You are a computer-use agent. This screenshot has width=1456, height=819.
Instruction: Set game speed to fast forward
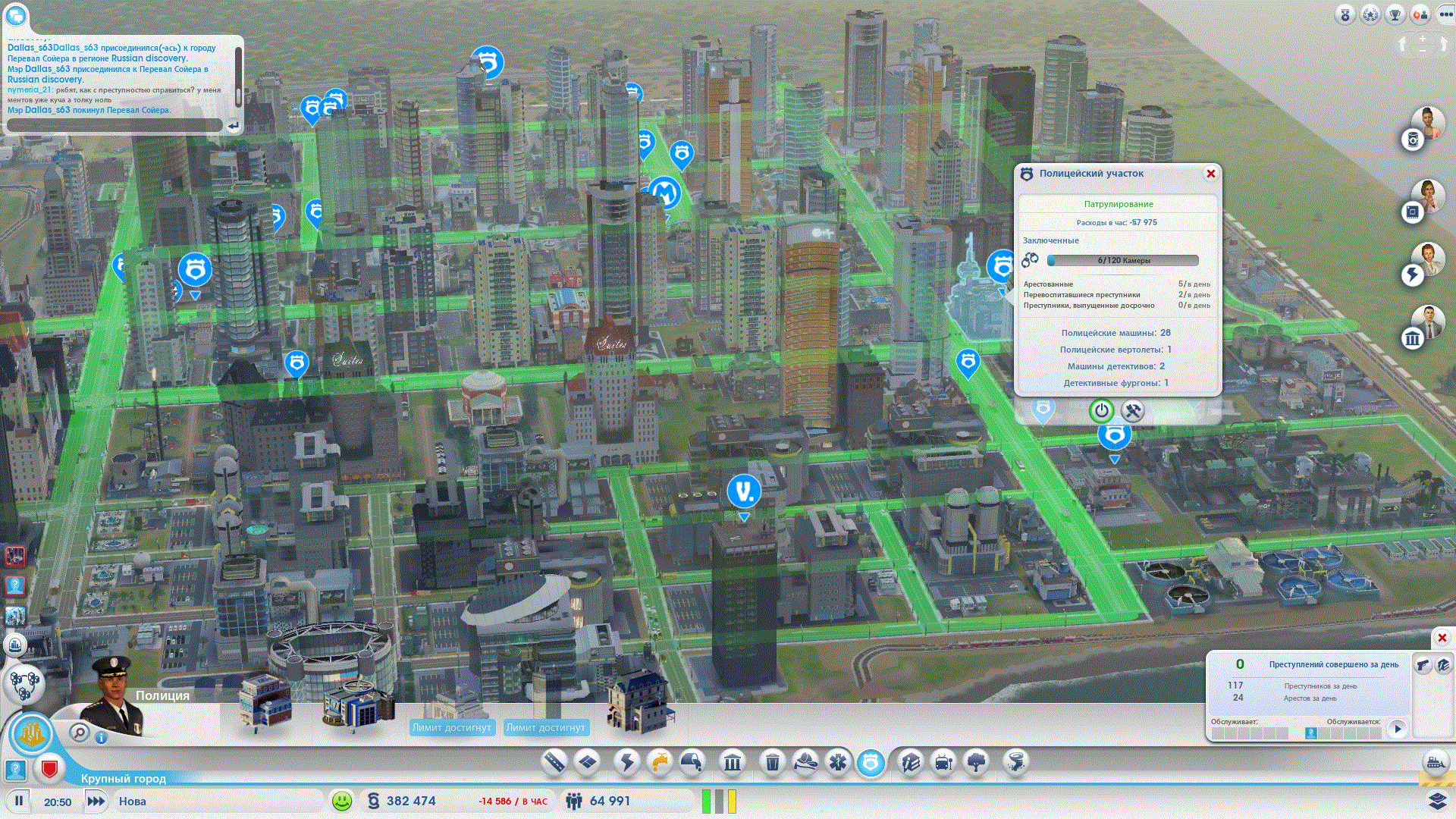tap(96, 801)
